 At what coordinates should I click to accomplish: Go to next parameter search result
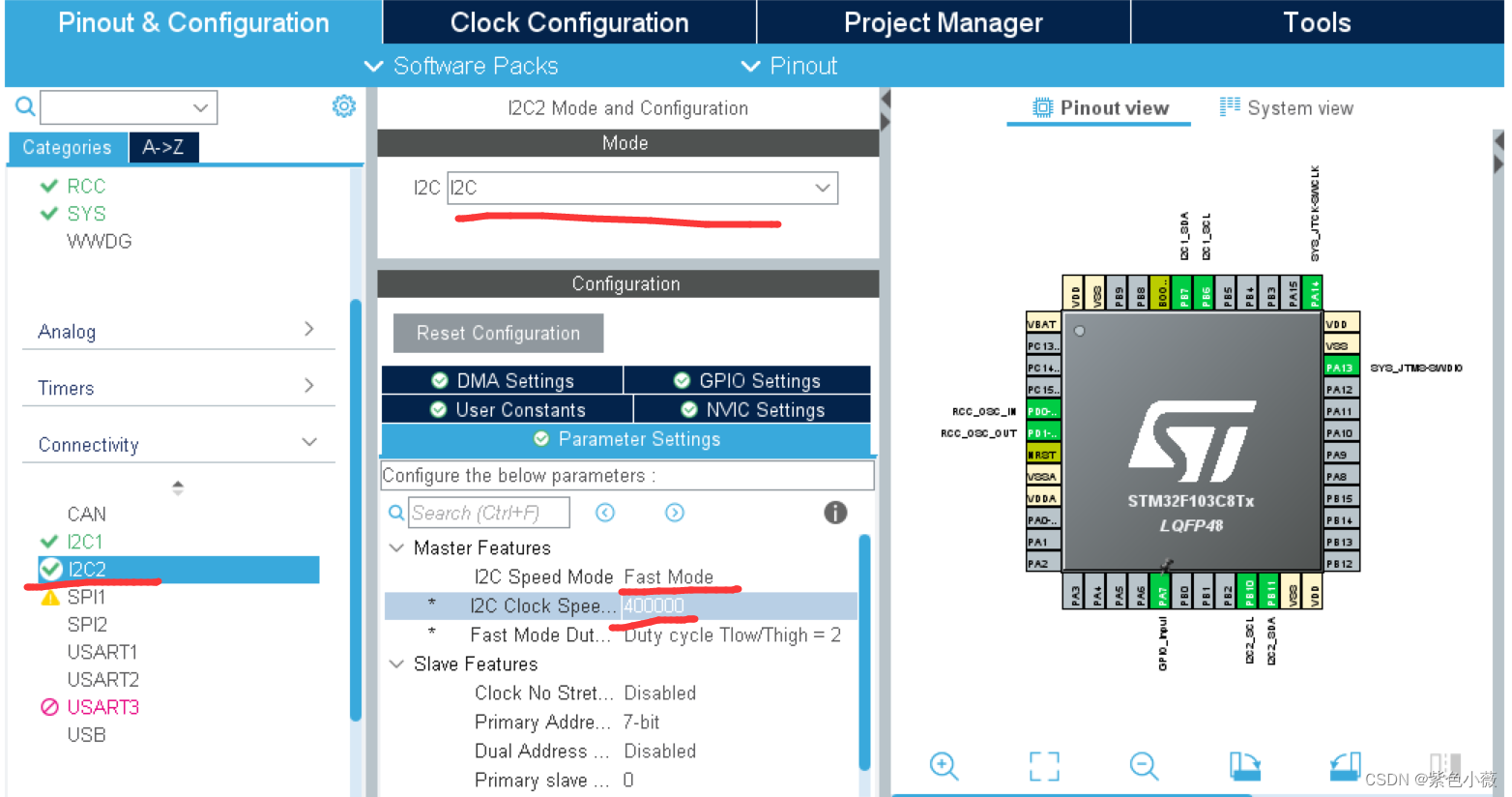pyautogui.click(x=675, y=513)
